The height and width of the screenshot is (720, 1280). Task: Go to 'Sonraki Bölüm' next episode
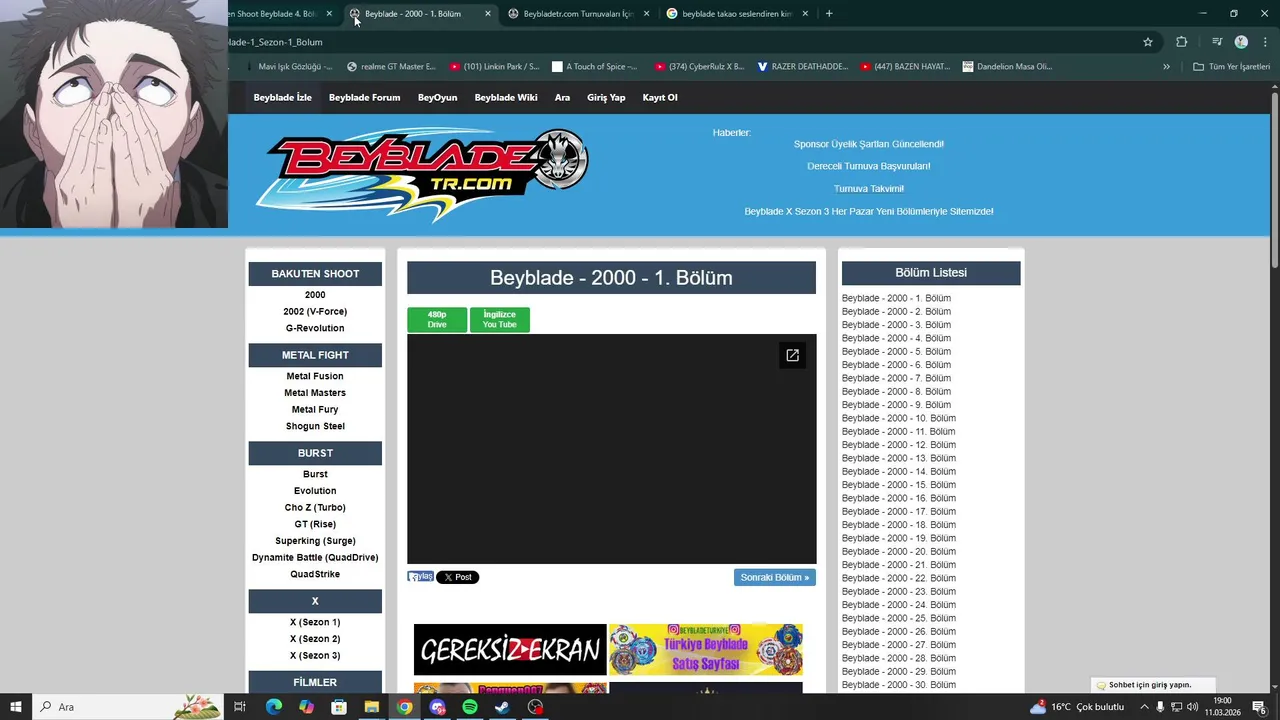point(775,577)
